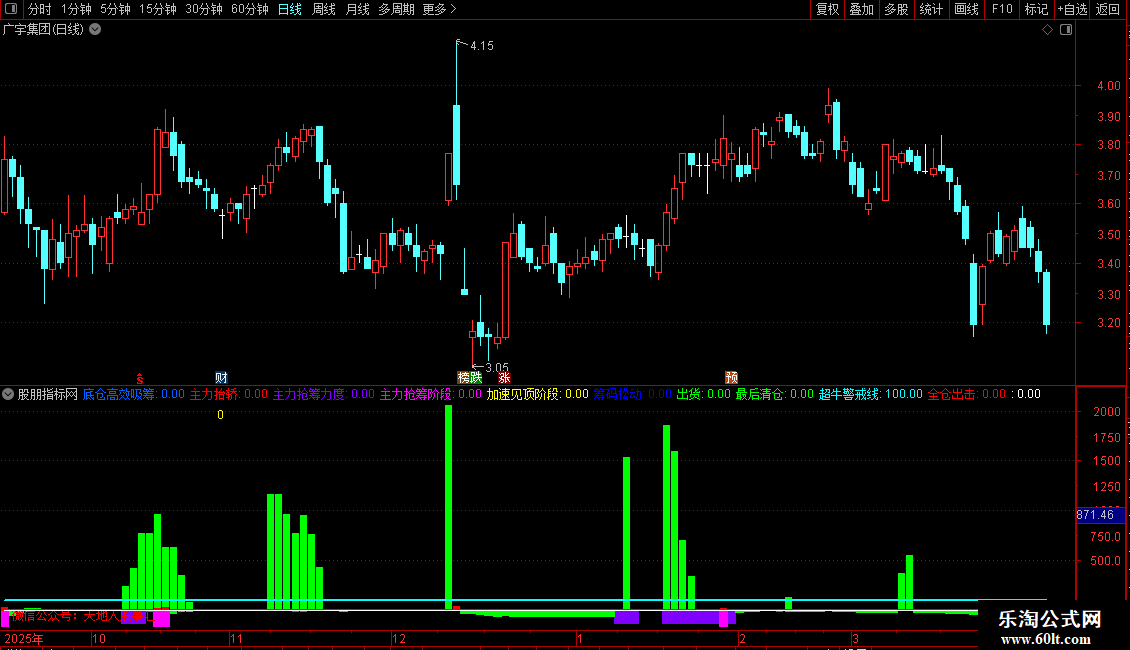Click the red 涨 event marker icon
Viewport: 1130px width, 650px height.
click(504, 378)
